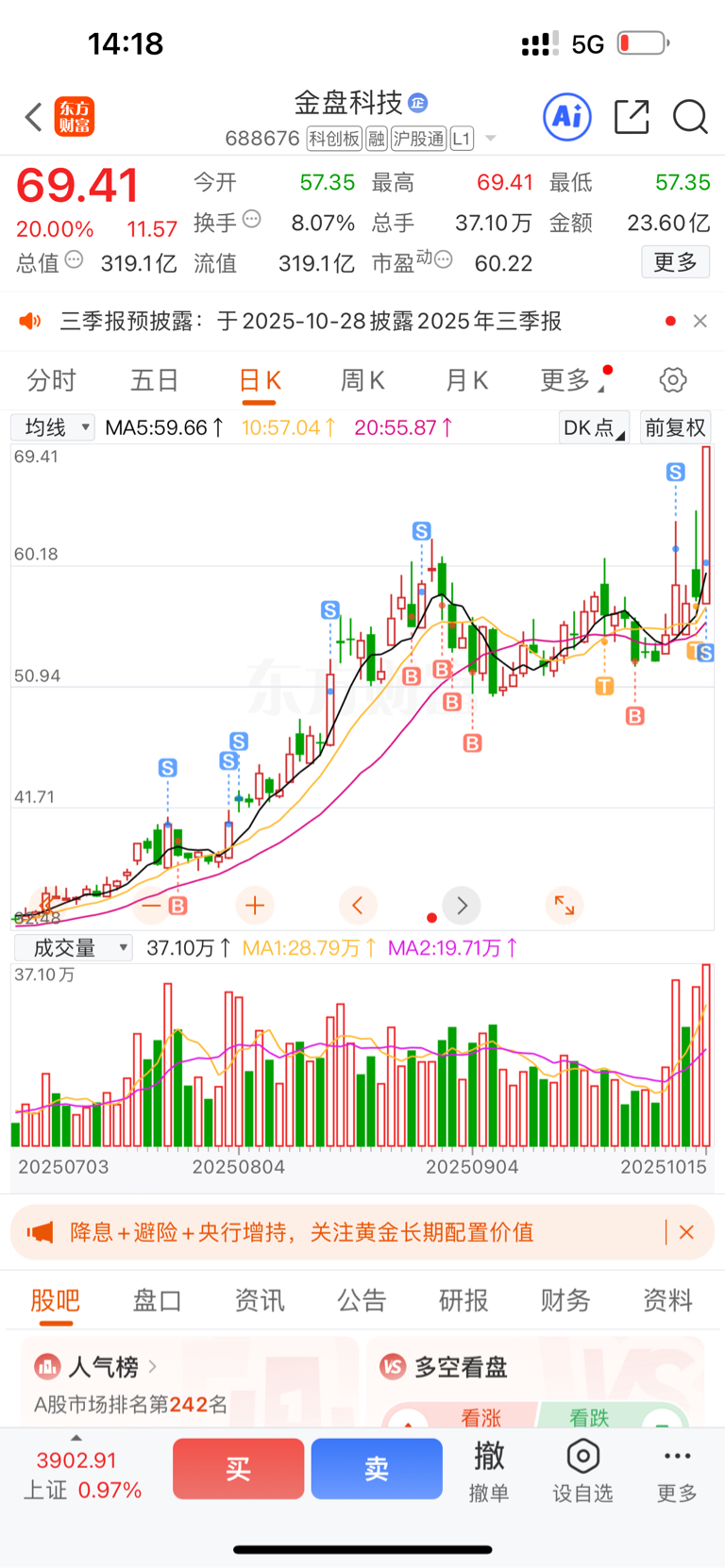Screen dimensions: 725x1568
Task: Tap the 多空看盘 VS icon
Action: 392,1366
